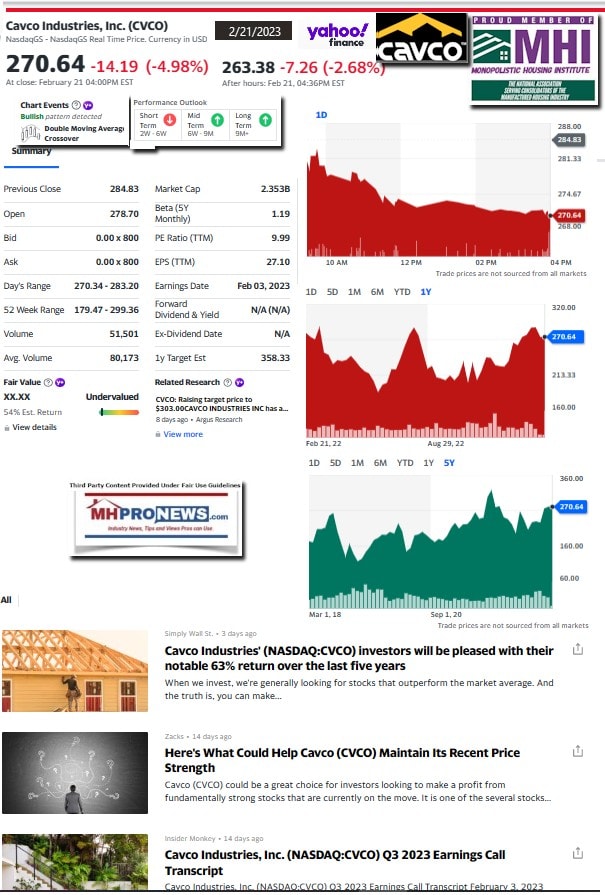This screenshot has height=895, width=605.
Task: Click the Cavco Industries, Inc. (CVCO) title
Action: pos(87,26)
